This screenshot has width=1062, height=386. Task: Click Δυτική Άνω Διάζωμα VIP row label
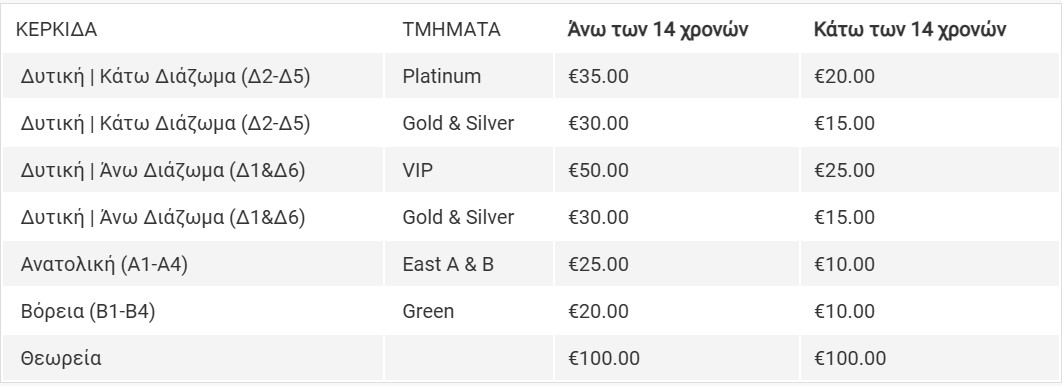point(163,171)
